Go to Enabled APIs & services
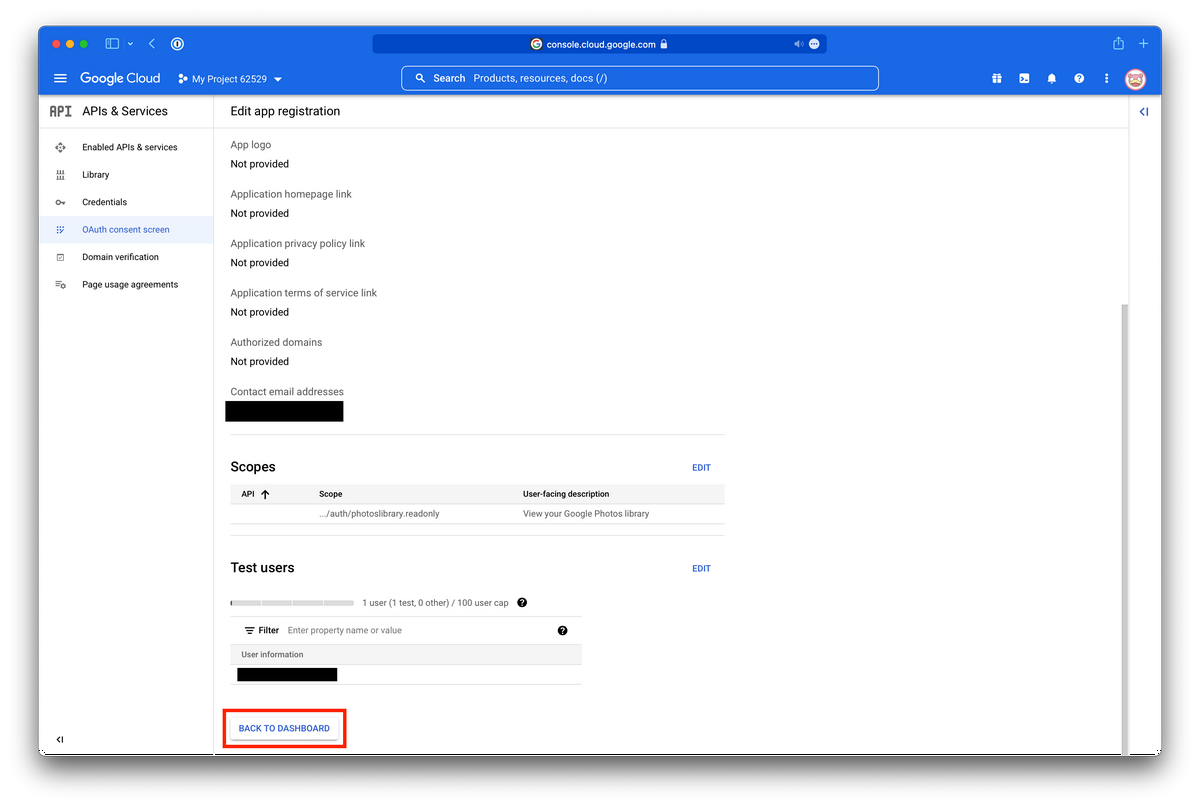 [129, 147]
